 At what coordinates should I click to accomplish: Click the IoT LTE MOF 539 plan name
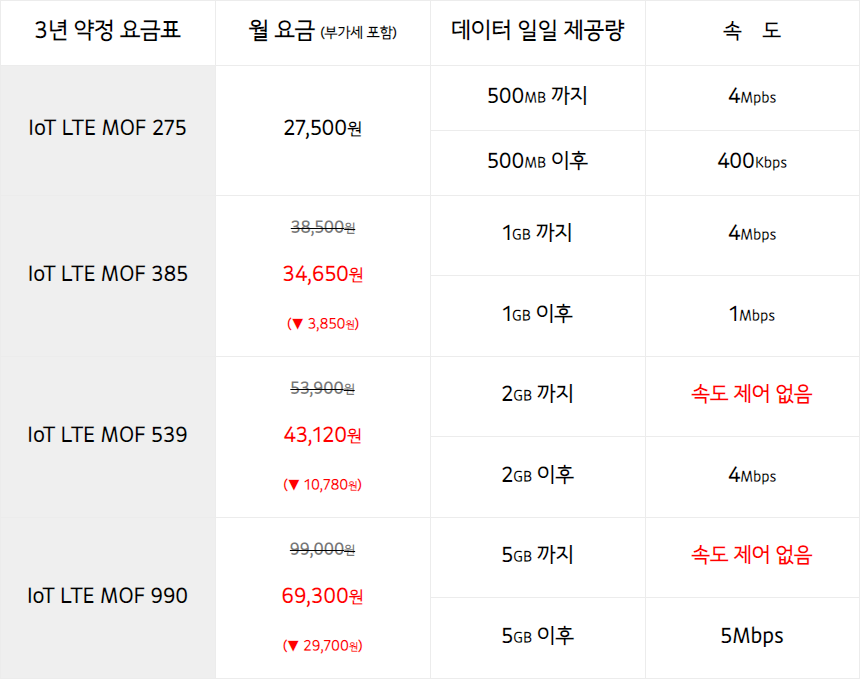coord(107,435)
